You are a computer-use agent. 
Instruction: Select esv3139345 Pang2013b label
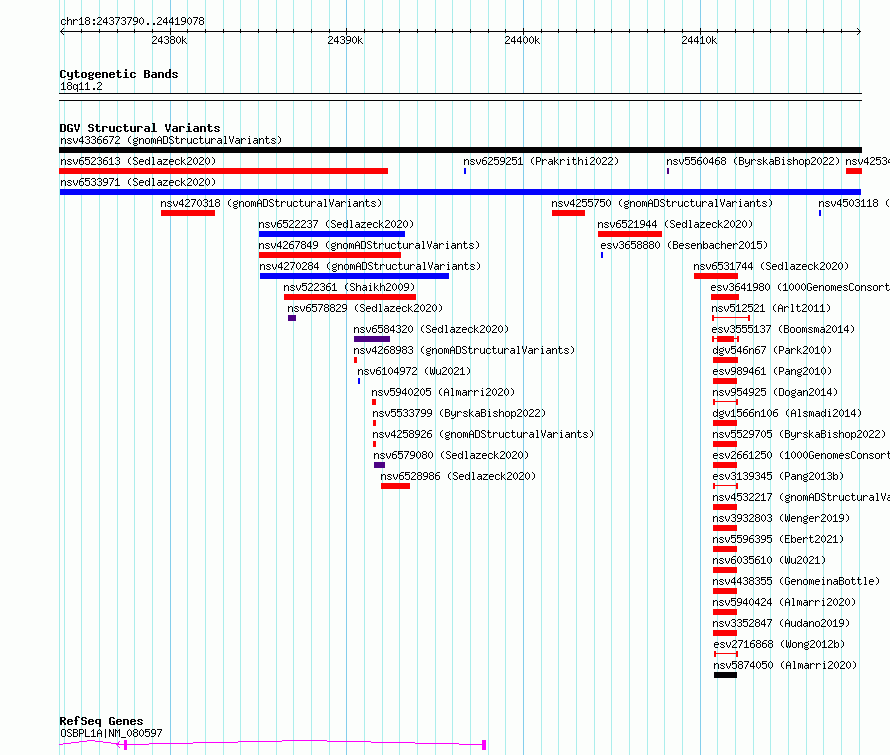[x=778, y=476]
